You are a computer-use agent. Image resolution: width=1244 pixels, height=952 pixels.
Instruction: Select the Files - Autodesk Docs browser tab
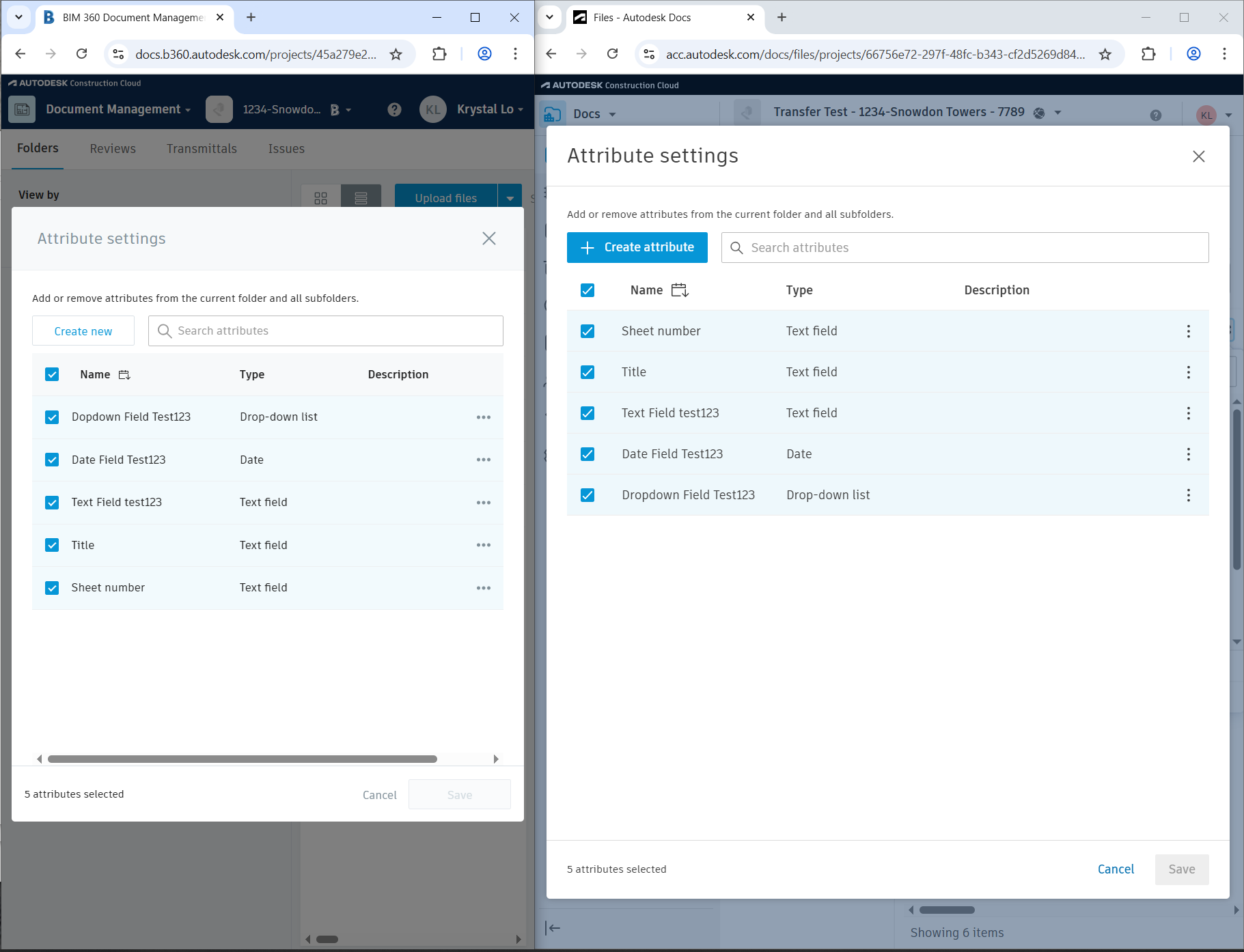click(x=666, y=18)
